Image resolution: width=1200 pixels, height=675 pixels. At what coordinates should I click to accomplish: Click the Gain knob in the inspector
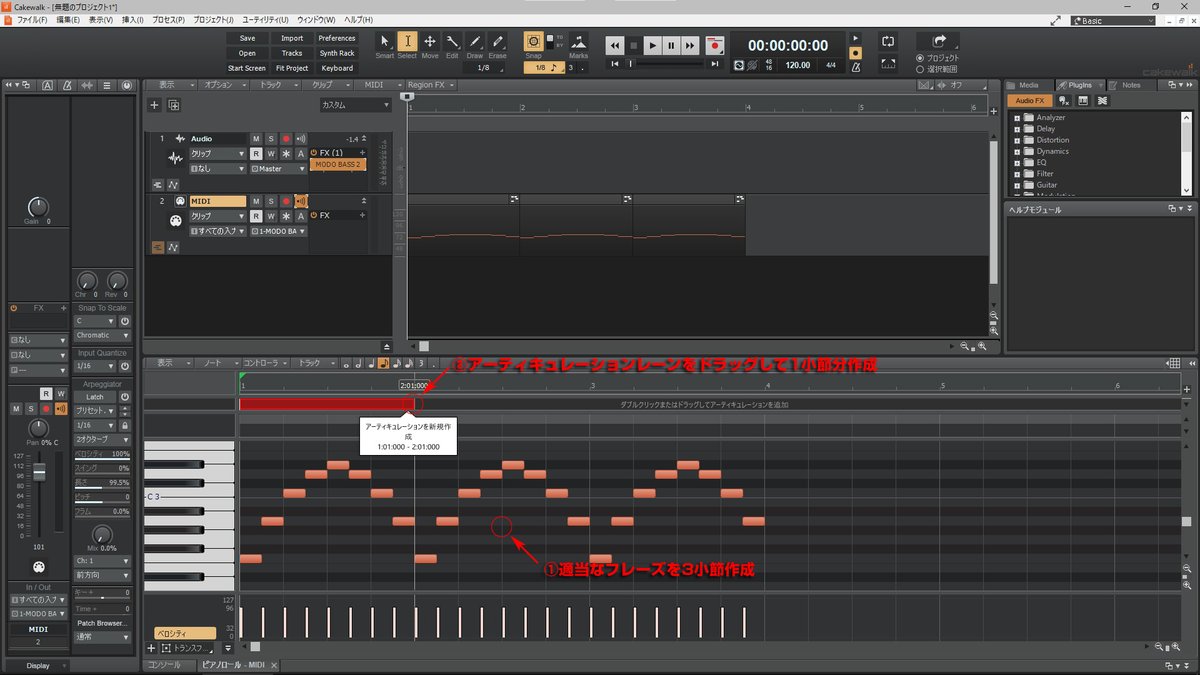coord(36,209)
